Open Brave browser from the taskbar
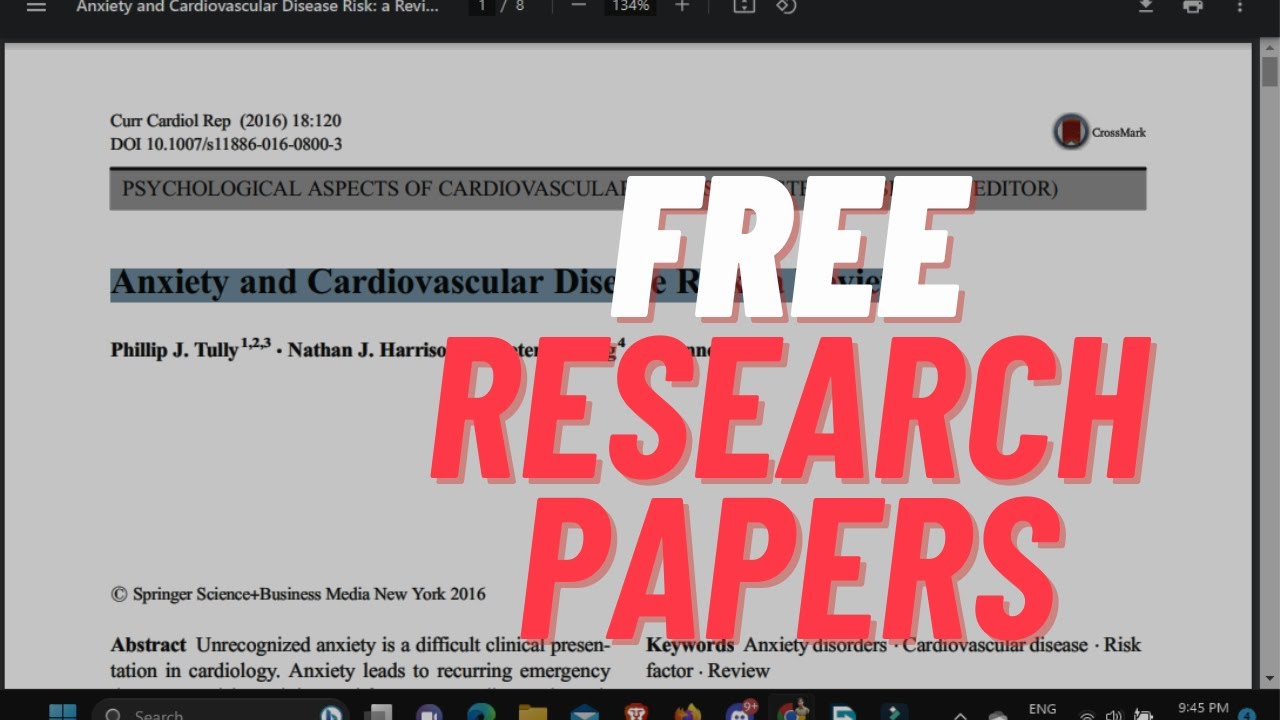Viewport: 1280px width, 720px height. point(635,712)
